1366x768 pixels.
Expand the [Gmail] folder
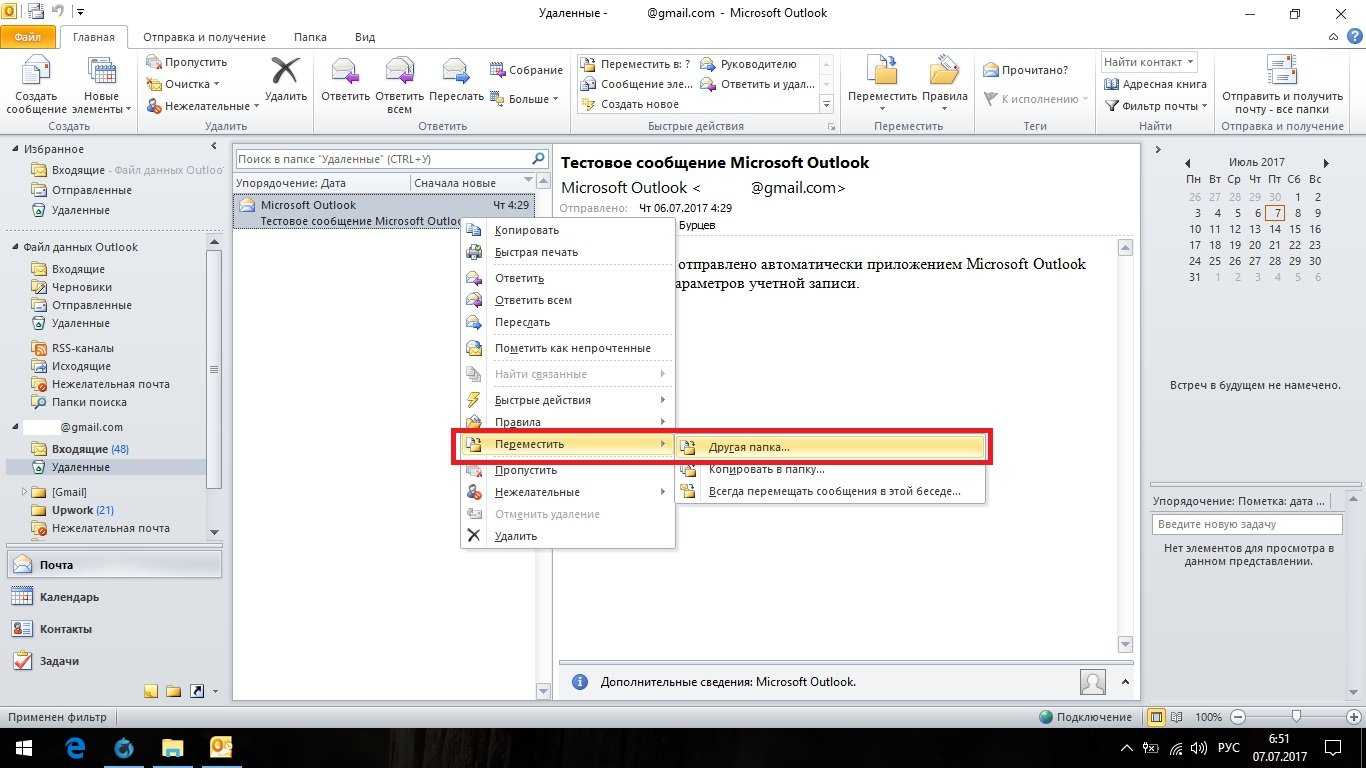click(25, 492)
